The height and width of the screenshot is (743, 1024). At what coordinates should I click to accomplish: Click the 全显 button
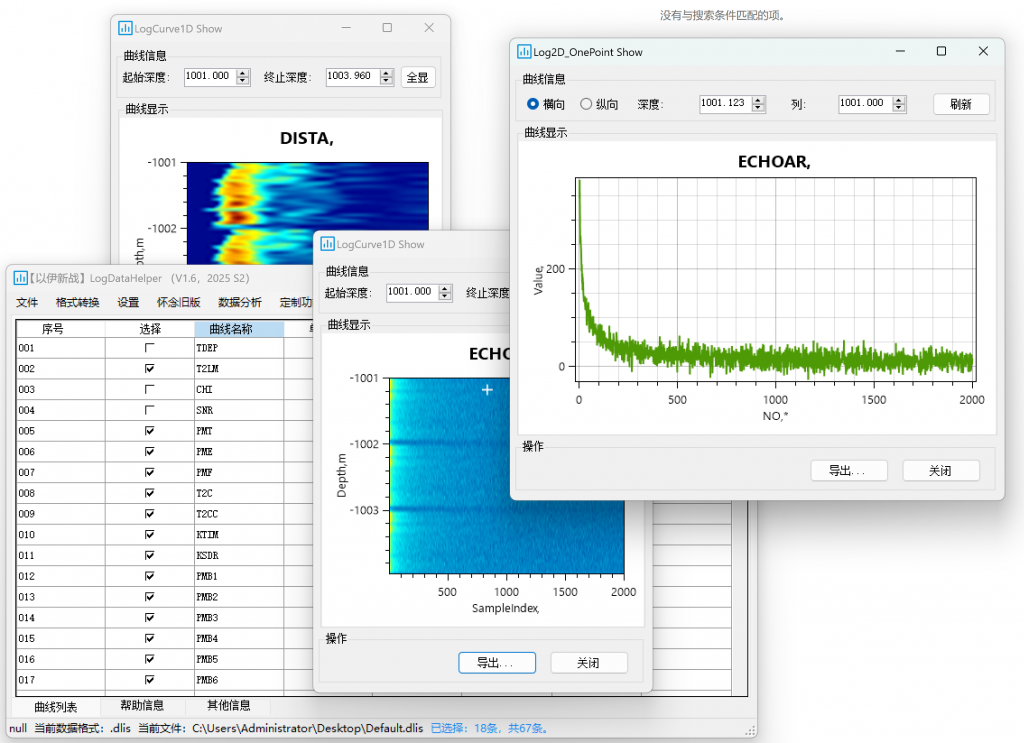(x=418, y=77)
